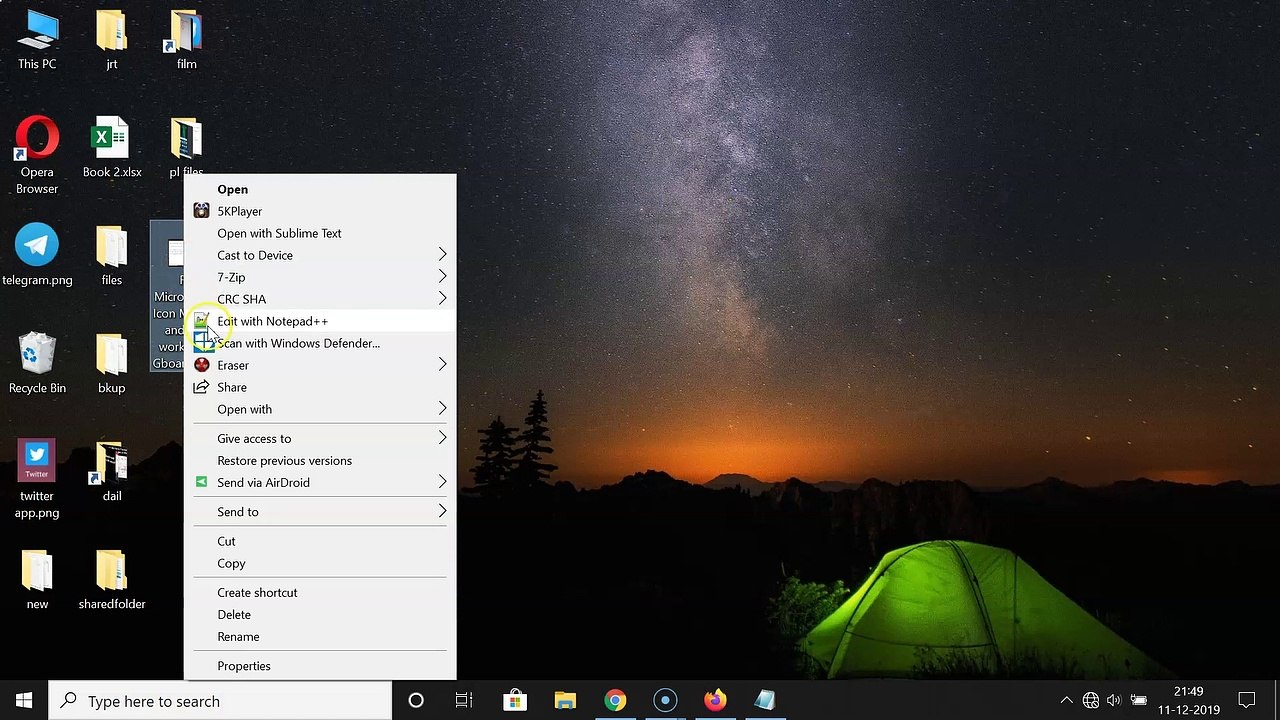Select the files folder on the desktop
Image resolution: width=1280 pixels, height=720 pixels.
click(x=112, y=255)
